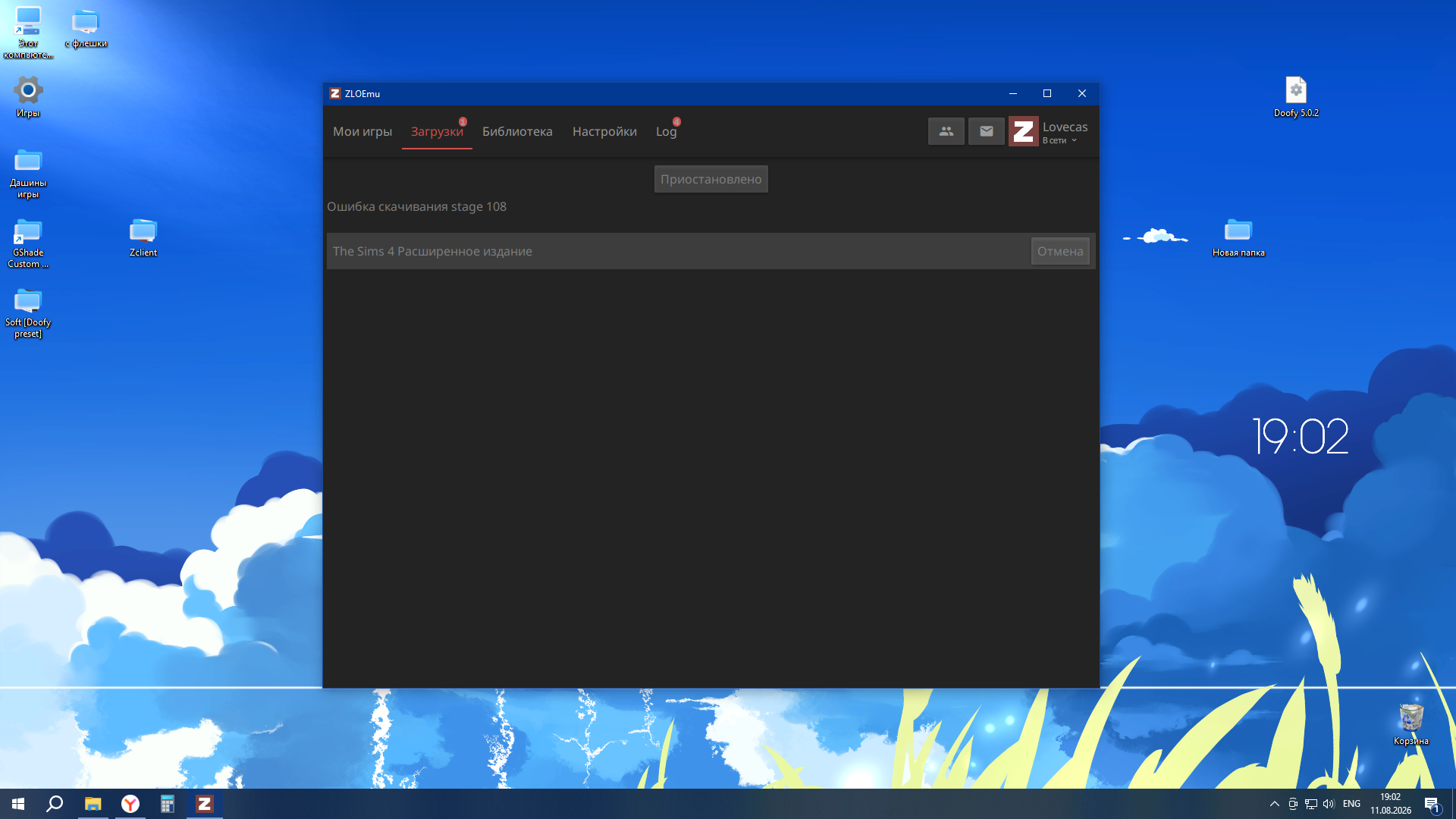The height and width of the screenshot is (819, 1456).
Task: Maximize the ZLOEmu window
Action: coord(1047,93)
